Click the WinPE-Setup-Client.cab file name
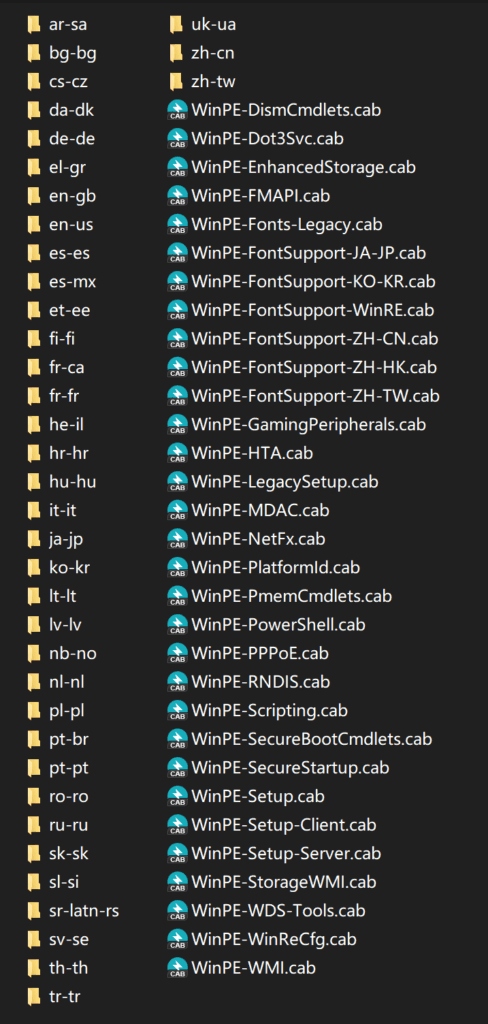488x1024 pixels. coord(284,825)
